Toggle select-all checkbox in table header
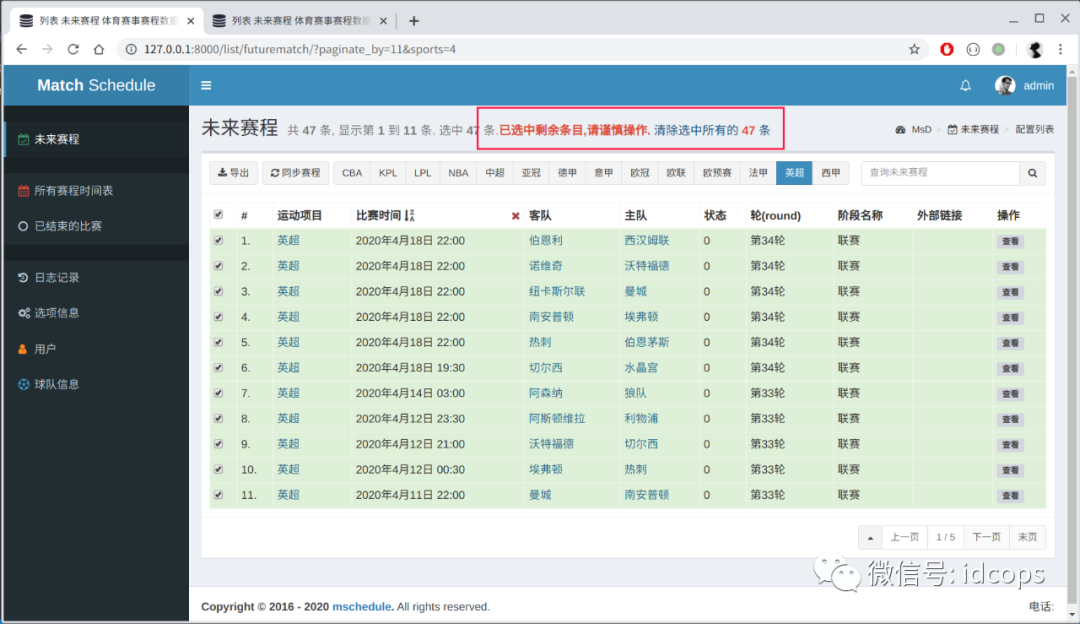The height and width of the screenshot is (624, 1080). point(218,214)
